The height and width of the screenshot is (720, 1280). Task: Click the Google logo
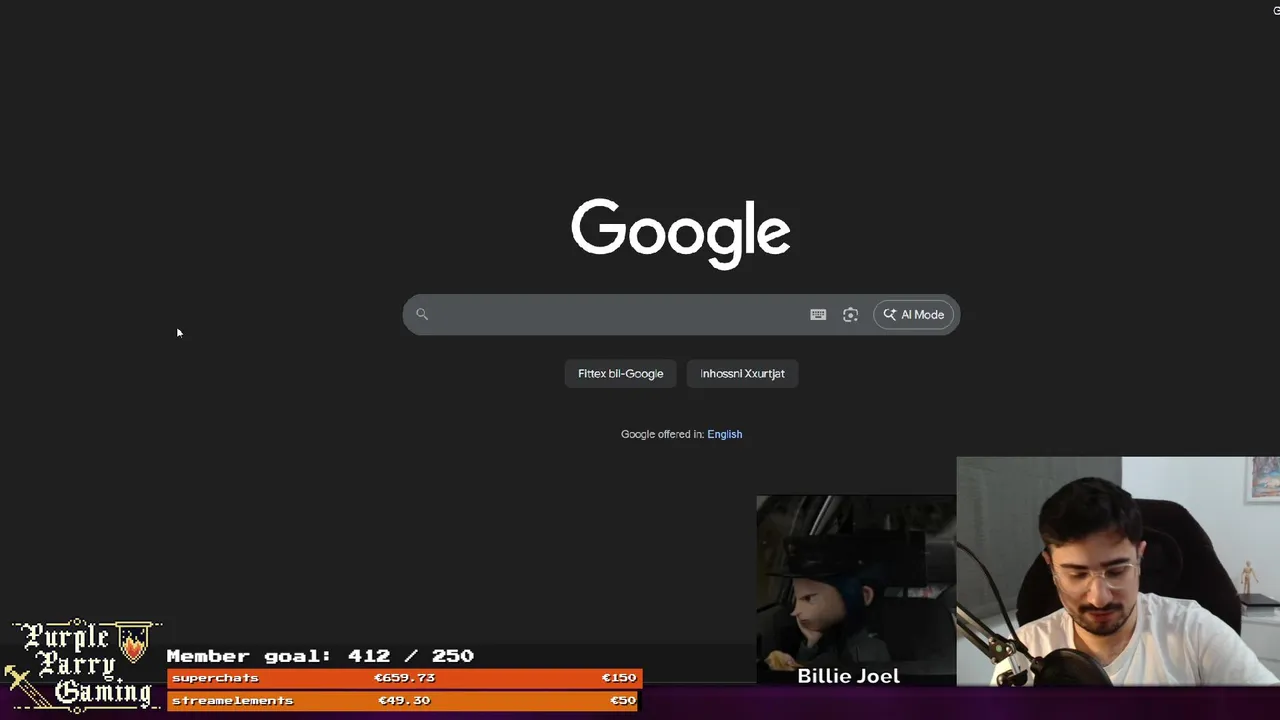point(680,233)
